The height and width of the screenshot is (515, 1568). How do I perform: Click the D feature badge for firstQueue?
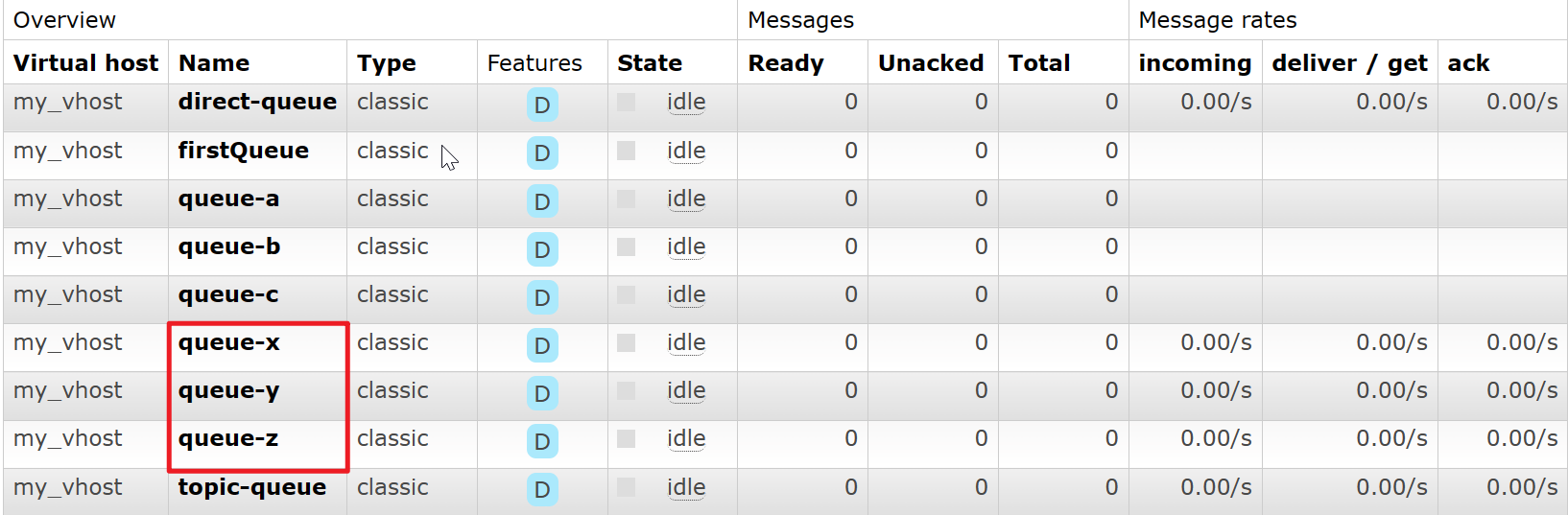(542, 153)
